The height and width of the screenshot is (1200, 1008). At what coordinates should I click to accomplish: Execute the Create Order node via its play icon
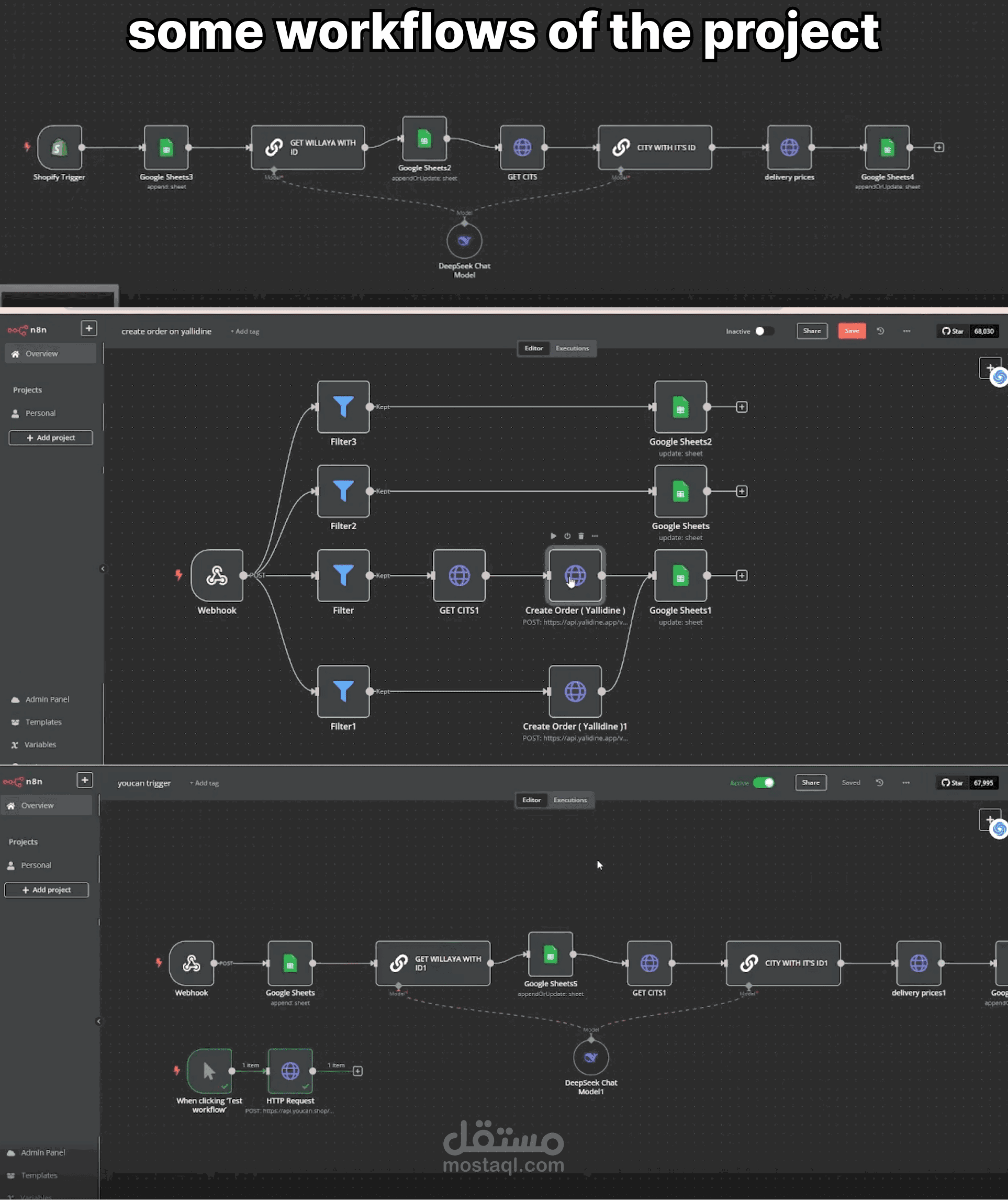click(x=553, y=536)
